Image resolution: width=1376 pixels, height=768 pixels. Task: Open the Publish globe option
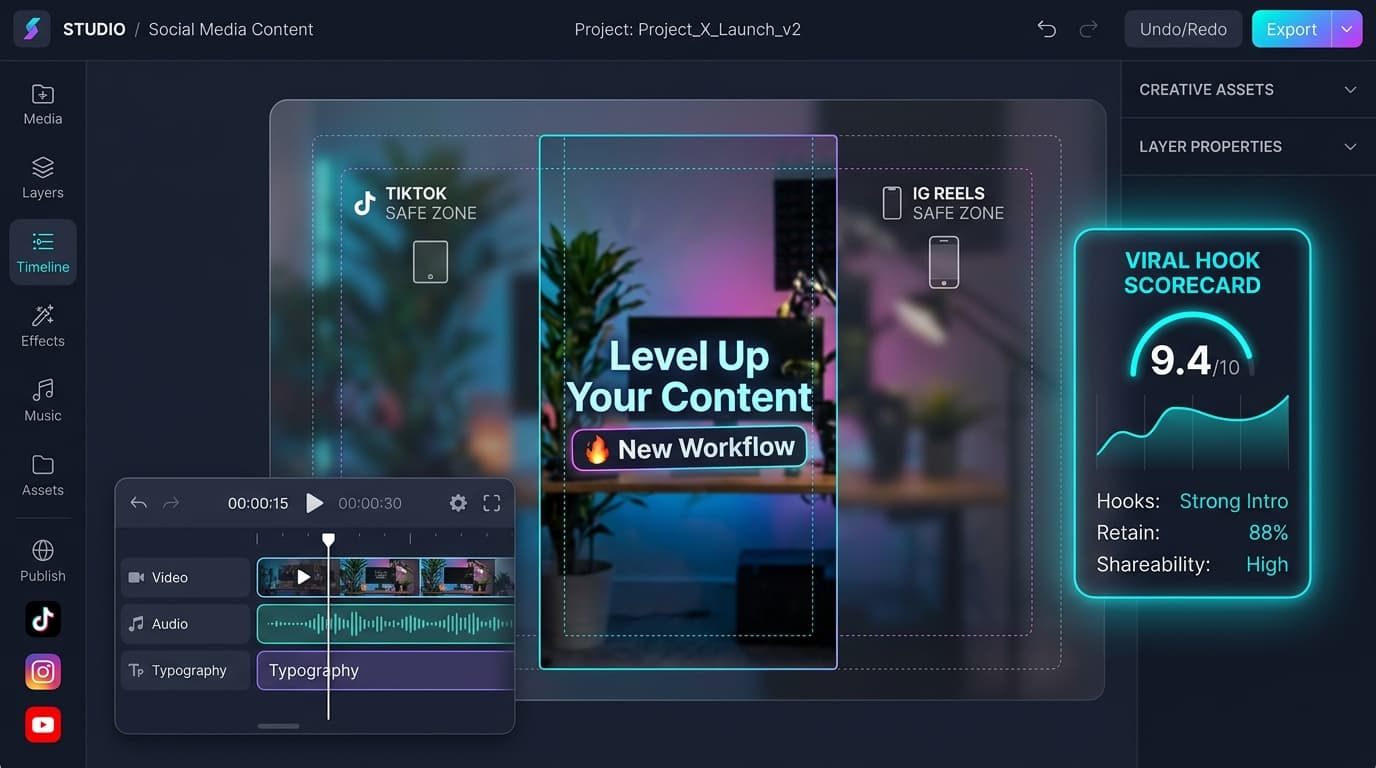[43, 561]
